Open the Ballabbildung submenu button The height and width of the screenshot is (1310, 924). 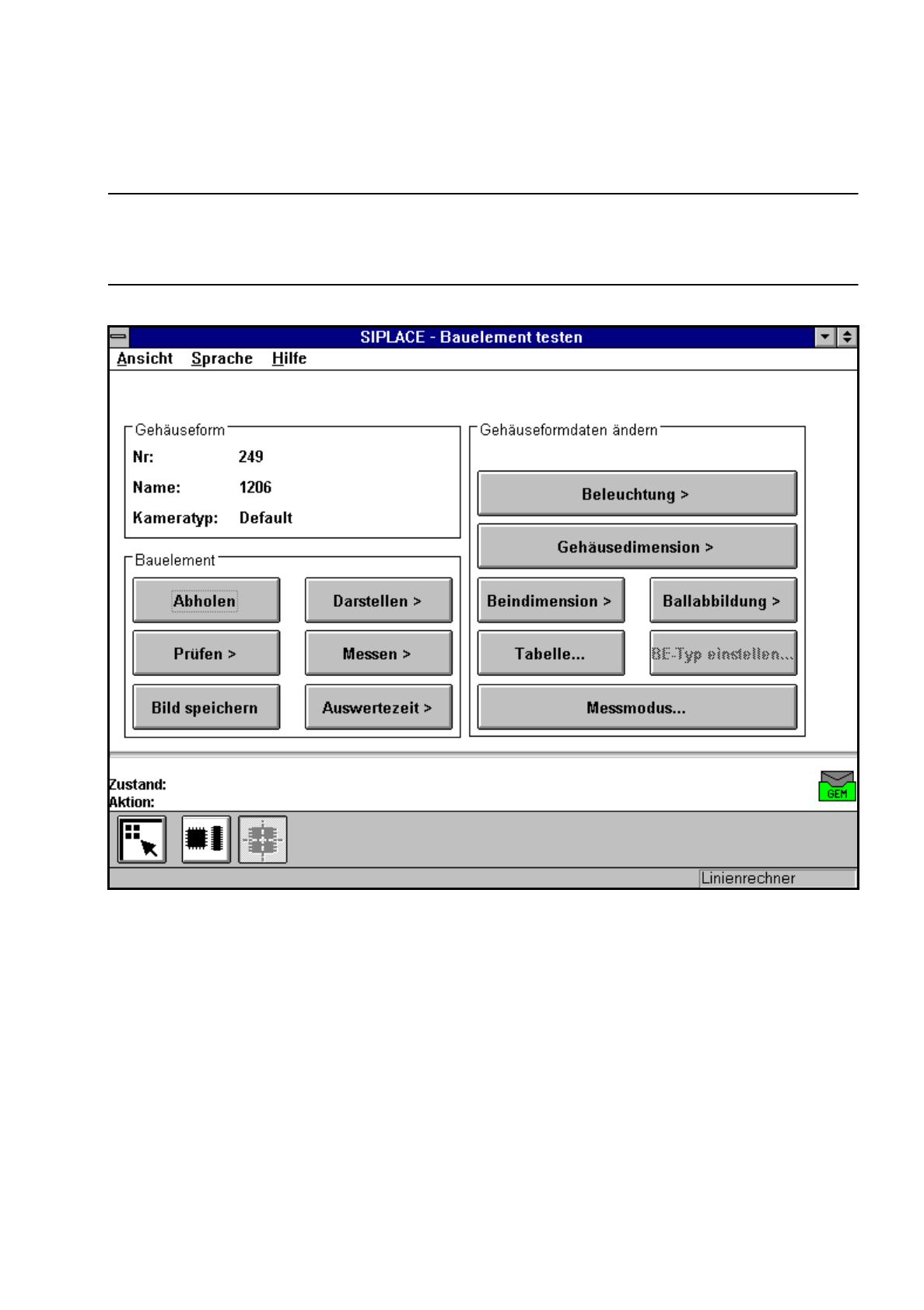pos(723,601)
